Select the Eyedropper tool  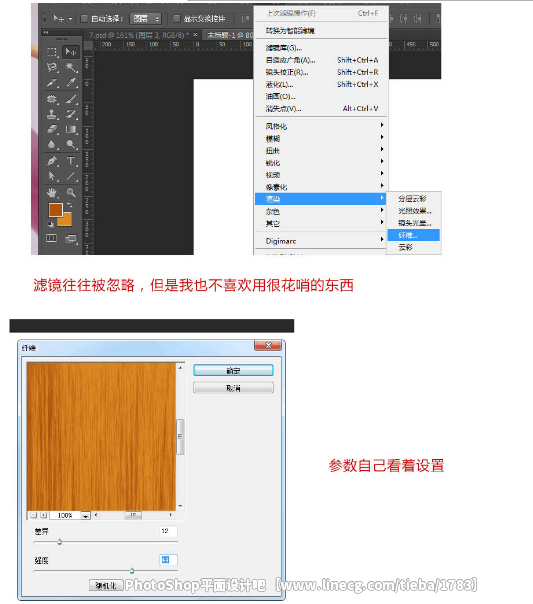(x=71, y=83)
